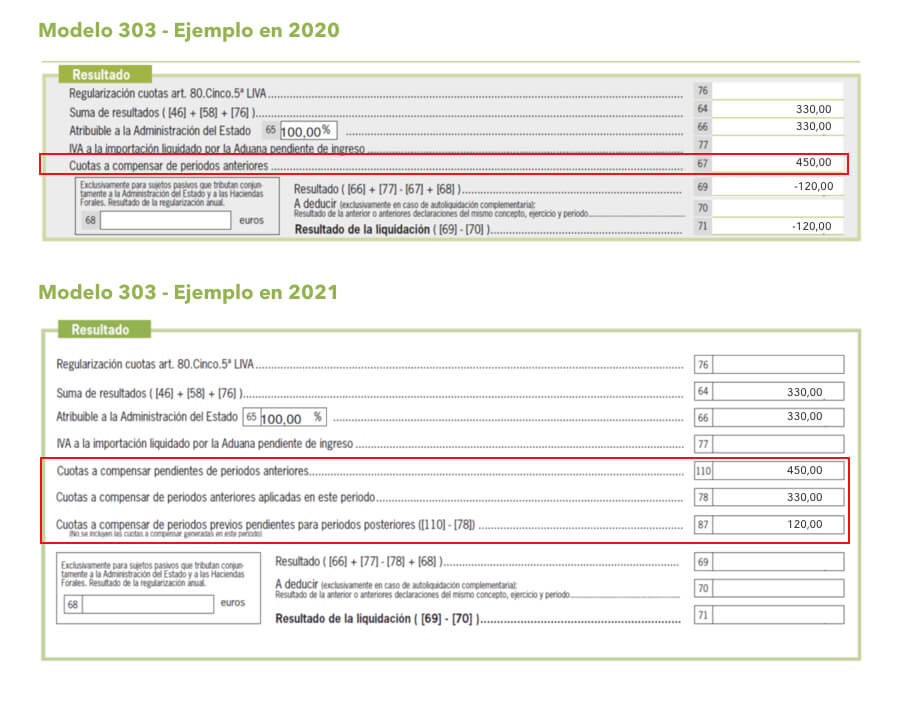Click field 67 showing 450,00 in 2020

tap(777, 163)
